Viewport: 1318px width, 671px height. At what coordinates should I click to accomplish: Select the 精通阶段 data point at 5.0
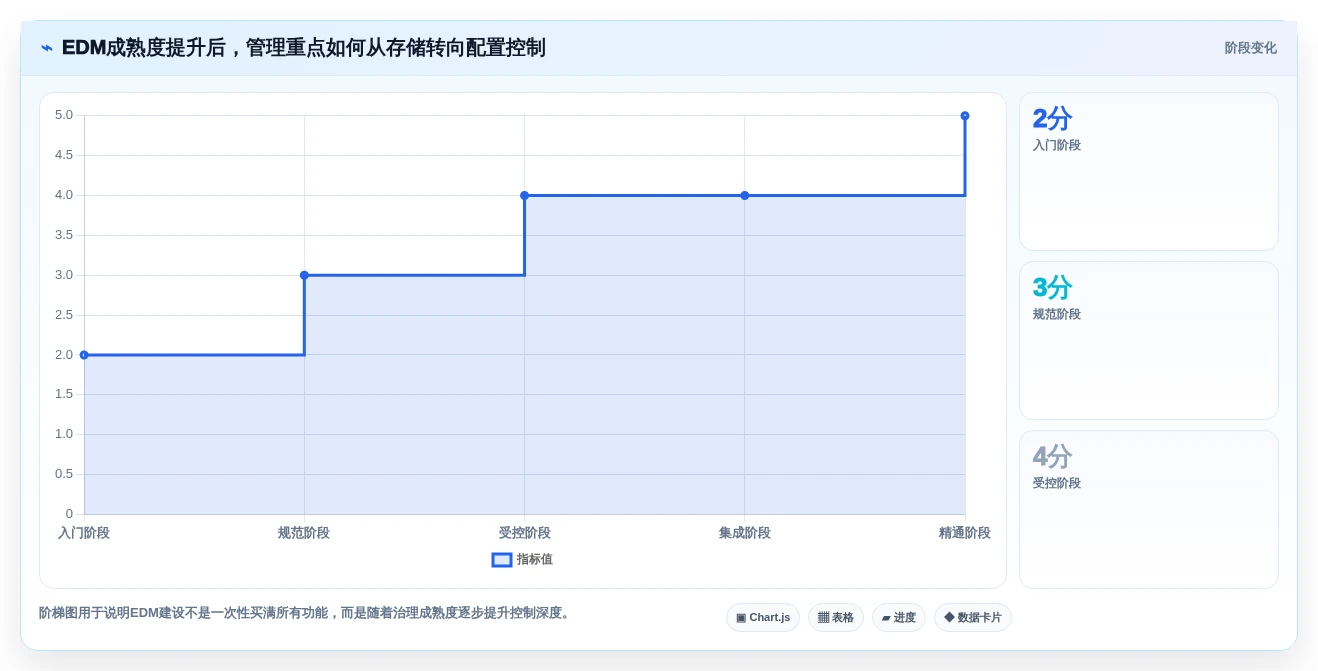click(965, 116)
